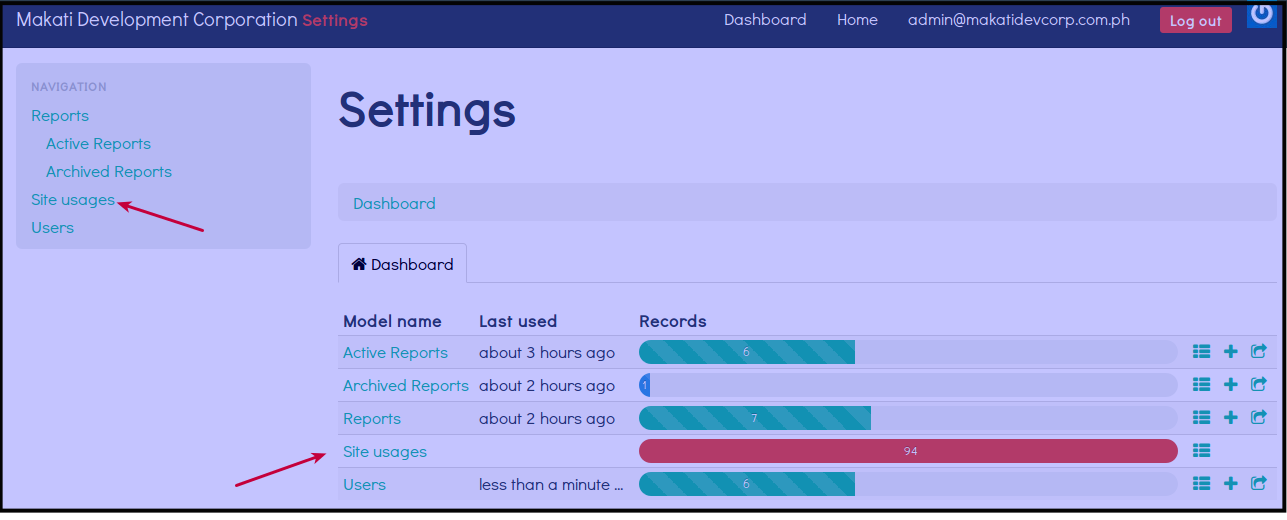Click Site usages records bar showing 94
Viewport: 1287px width, 520px height.
pyautogui.click(x=908, y=451)
